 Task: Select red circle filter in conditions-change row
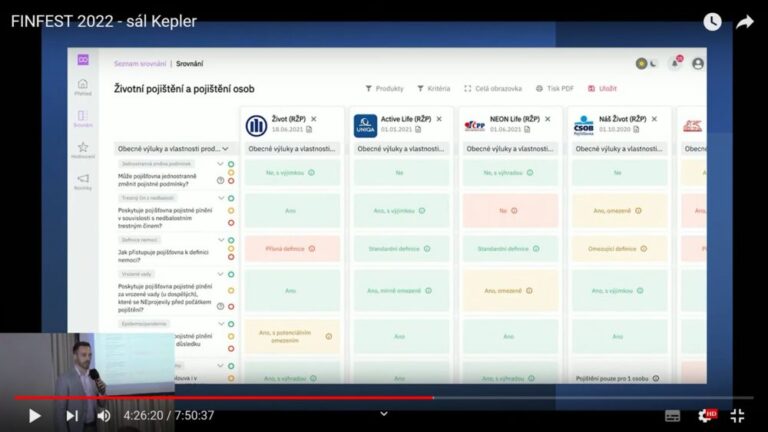231,181
